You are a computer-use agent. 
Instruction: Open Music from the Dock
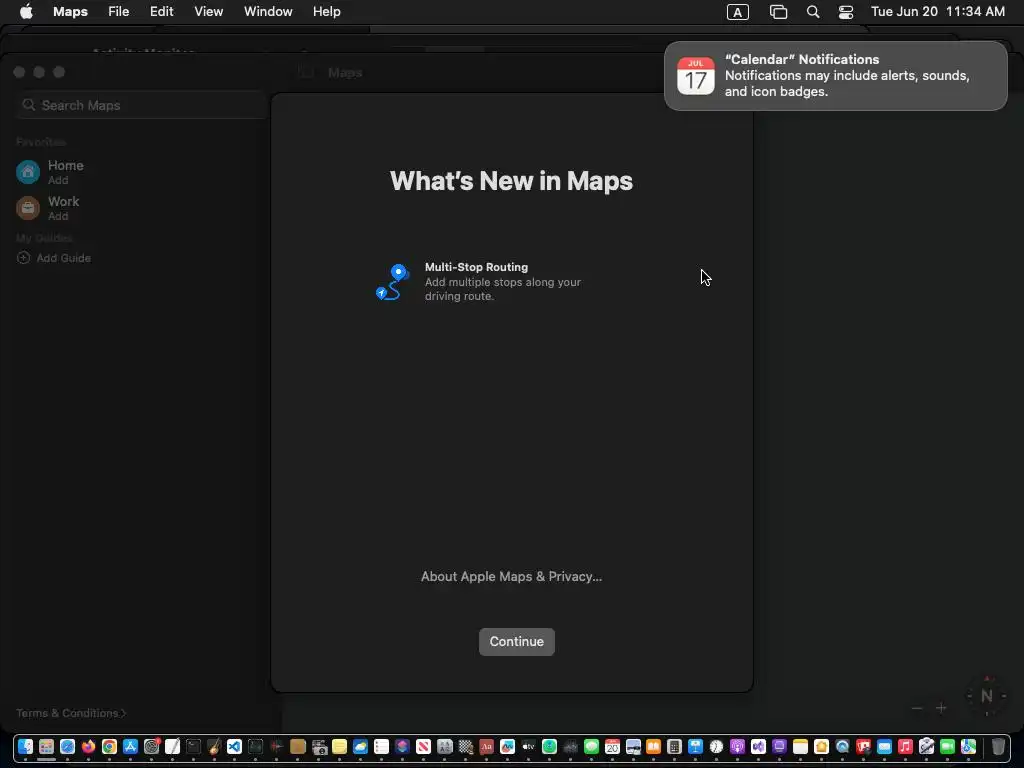pyautogui.click(x=905, y=746)
